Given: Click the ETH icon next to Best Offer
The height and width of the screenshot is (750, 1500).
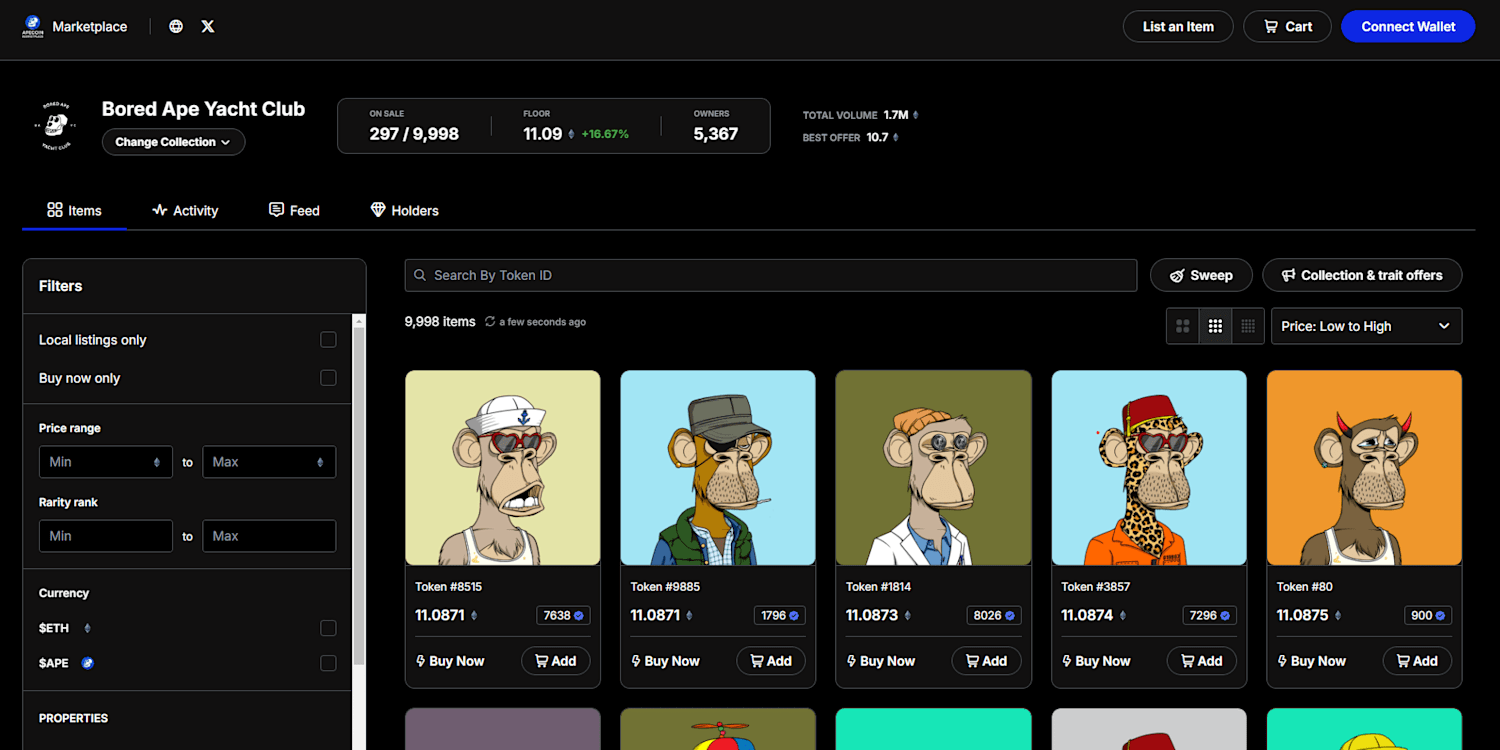Looking at the screenshot, I should click(x=895, y=138).
